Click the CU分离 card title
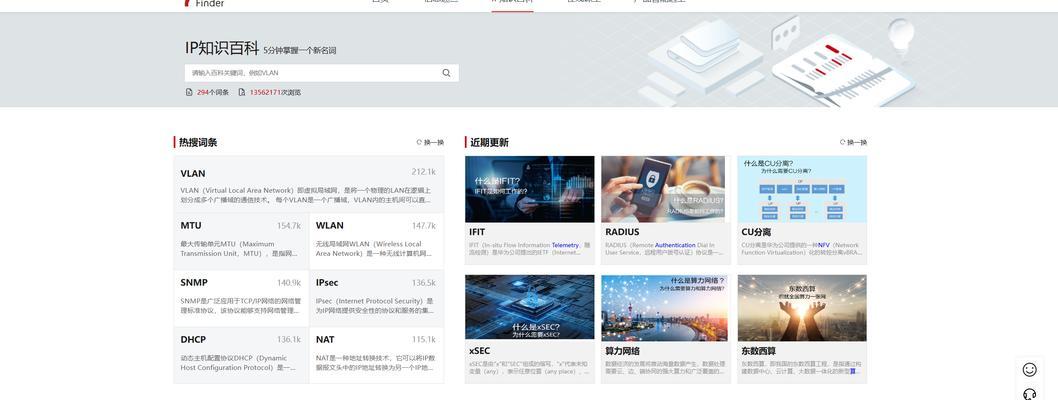Viewport: 1058px width, 400px height. tap(756, 232)
